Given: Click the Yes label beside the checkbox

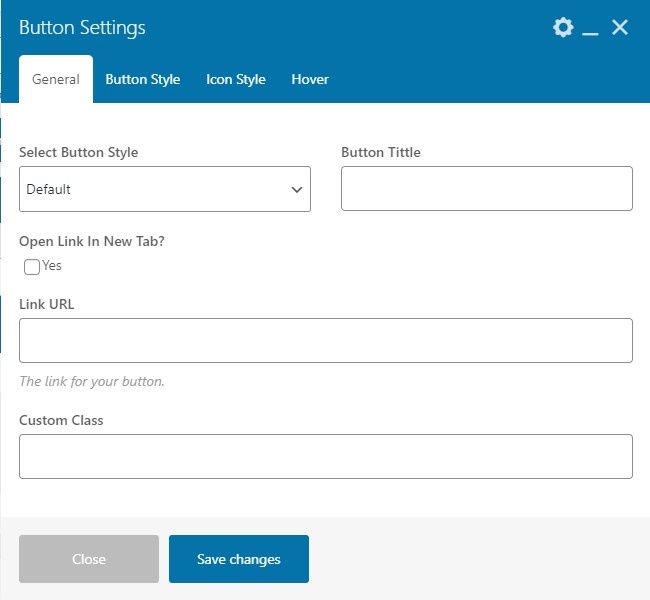Looking at the screenshot, I should click(52, 266).
